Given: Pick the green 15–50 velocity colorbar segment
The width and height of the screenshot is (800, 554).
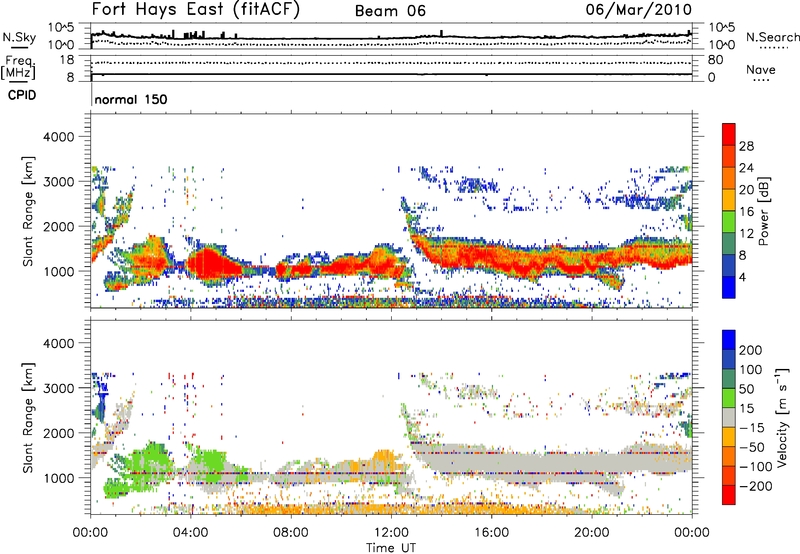Looking at the screenshot, I should tap(729, 398).
